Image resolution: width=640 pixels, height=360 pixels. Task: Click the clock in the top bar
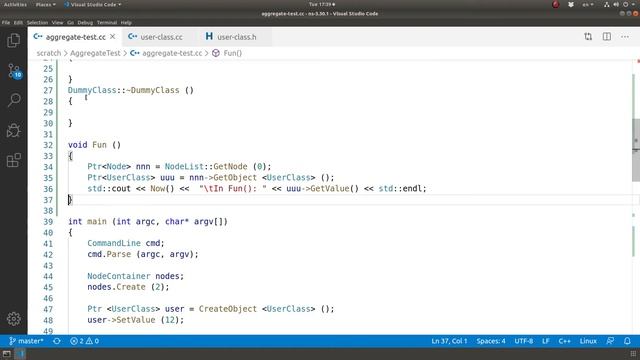(322, 4)
